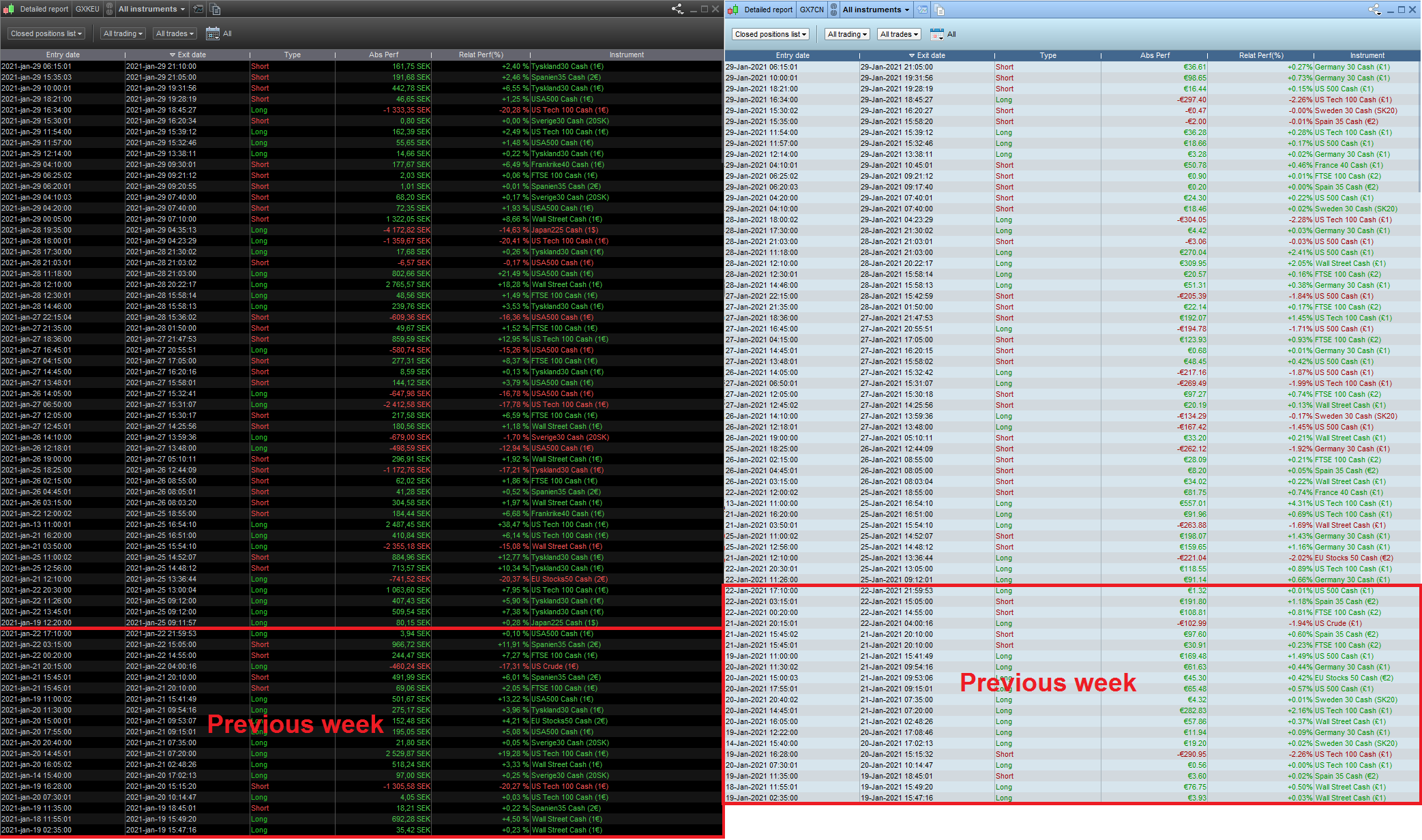Open the All trades dropdown in the light window
This screenshot has width=1422, height=840.
[899, 34]
